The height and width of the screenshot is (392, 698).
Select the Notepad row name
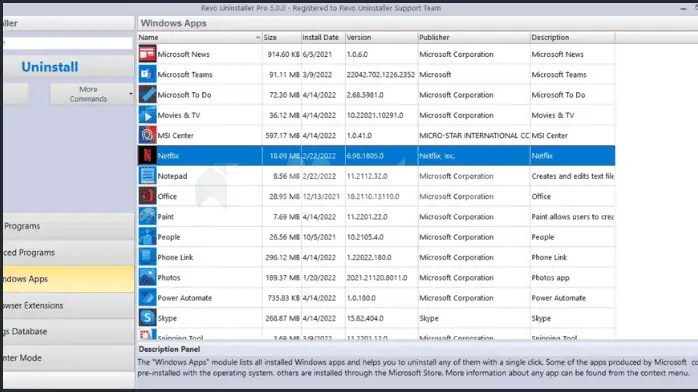pyautogui.click(x=172, y=176)
